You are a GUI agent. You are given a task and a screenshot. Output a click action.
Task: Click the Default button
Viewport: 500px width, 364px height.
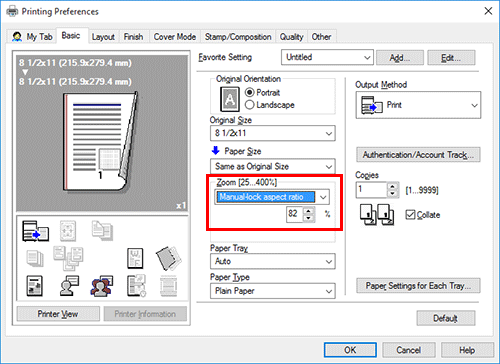click(x=446, y=318)
